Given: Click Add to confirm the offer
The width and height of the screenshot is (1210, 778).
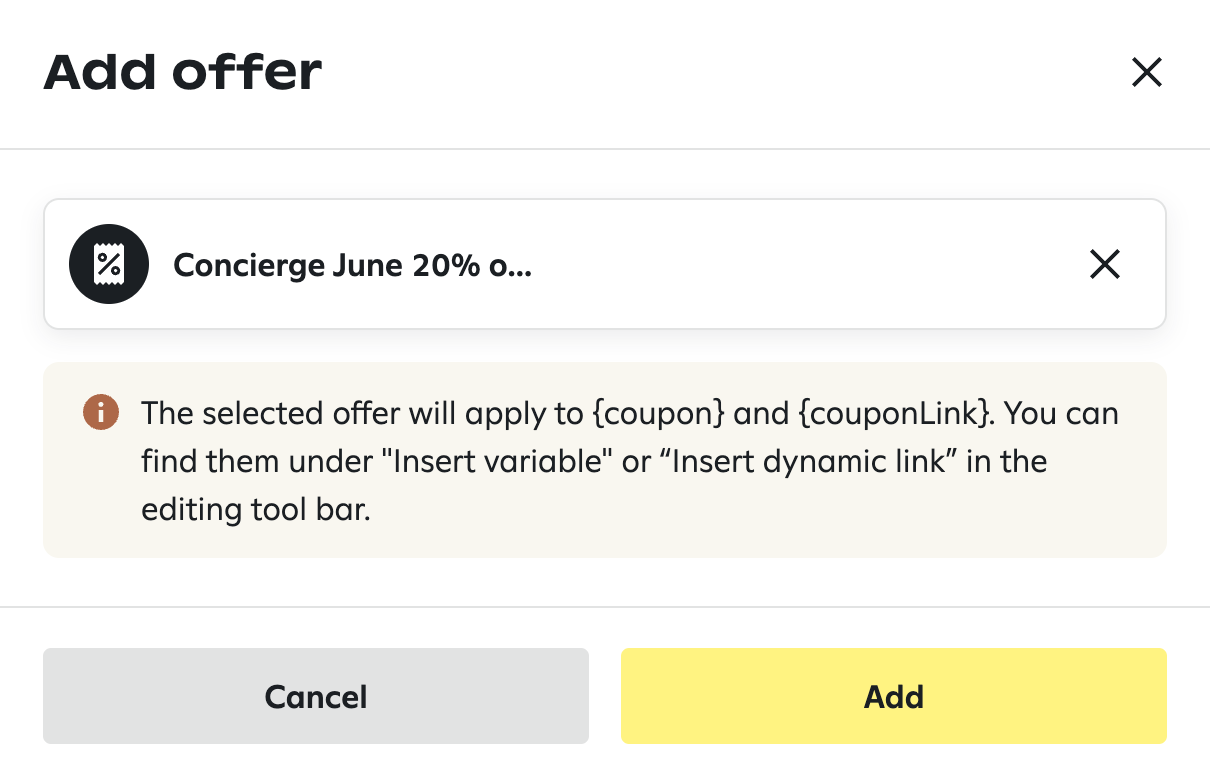Looking at the screenshot, I should (x=893, y=696).
